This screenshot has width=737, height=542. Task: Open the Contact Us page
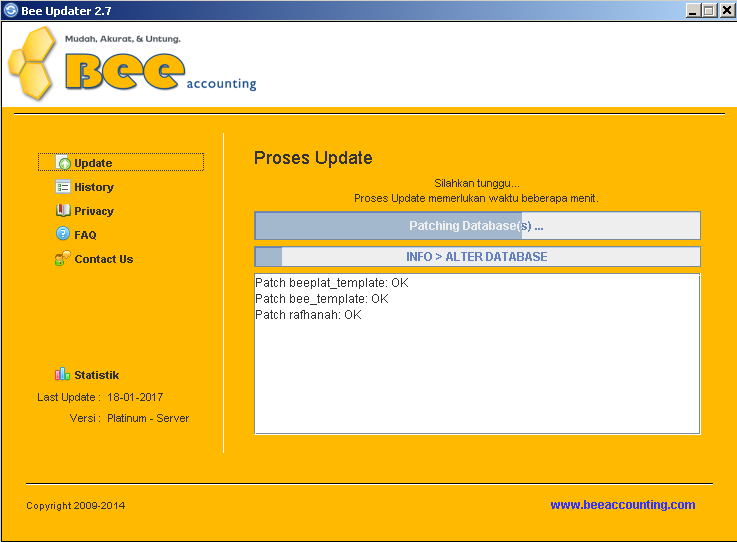104,259
